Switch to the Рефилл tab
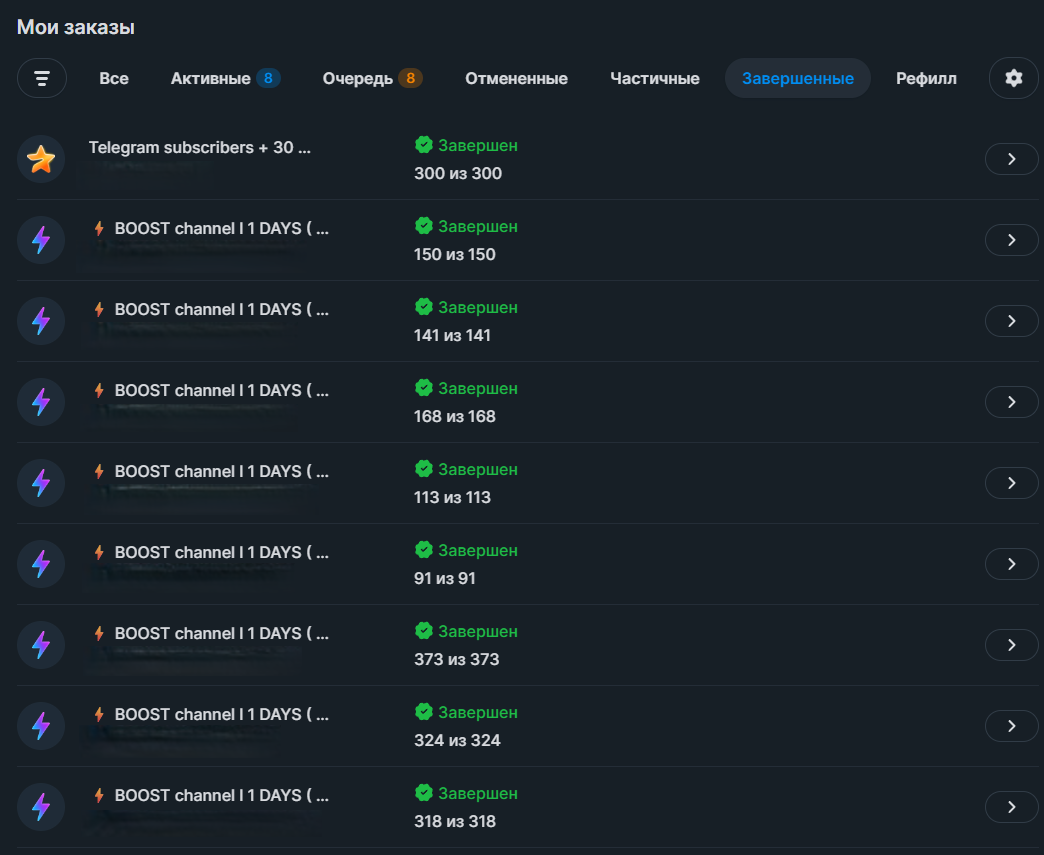 [926, 79]
